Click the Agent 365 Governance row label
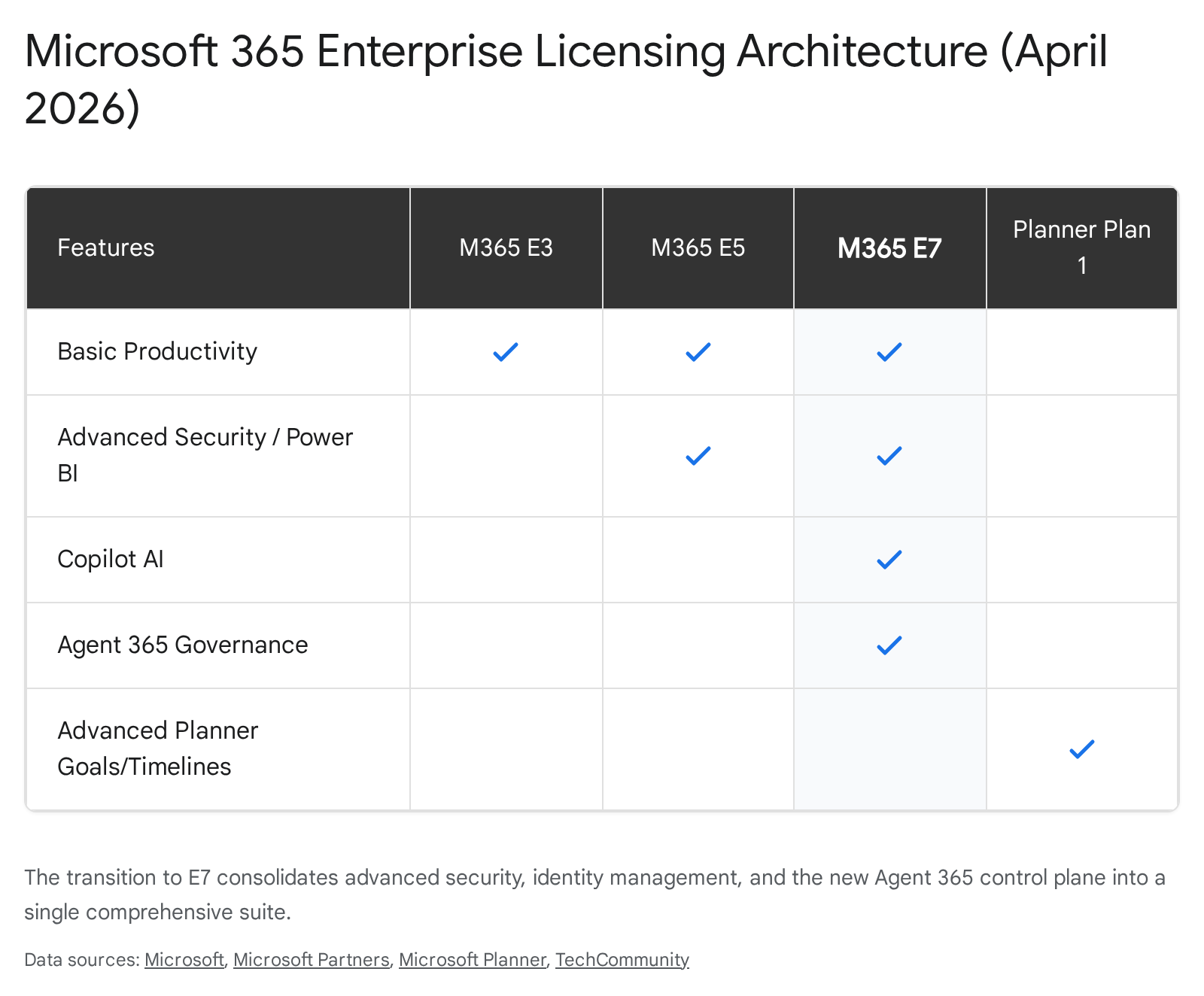Viewport: 1204px width, 996px height. (x=183, y=645)
